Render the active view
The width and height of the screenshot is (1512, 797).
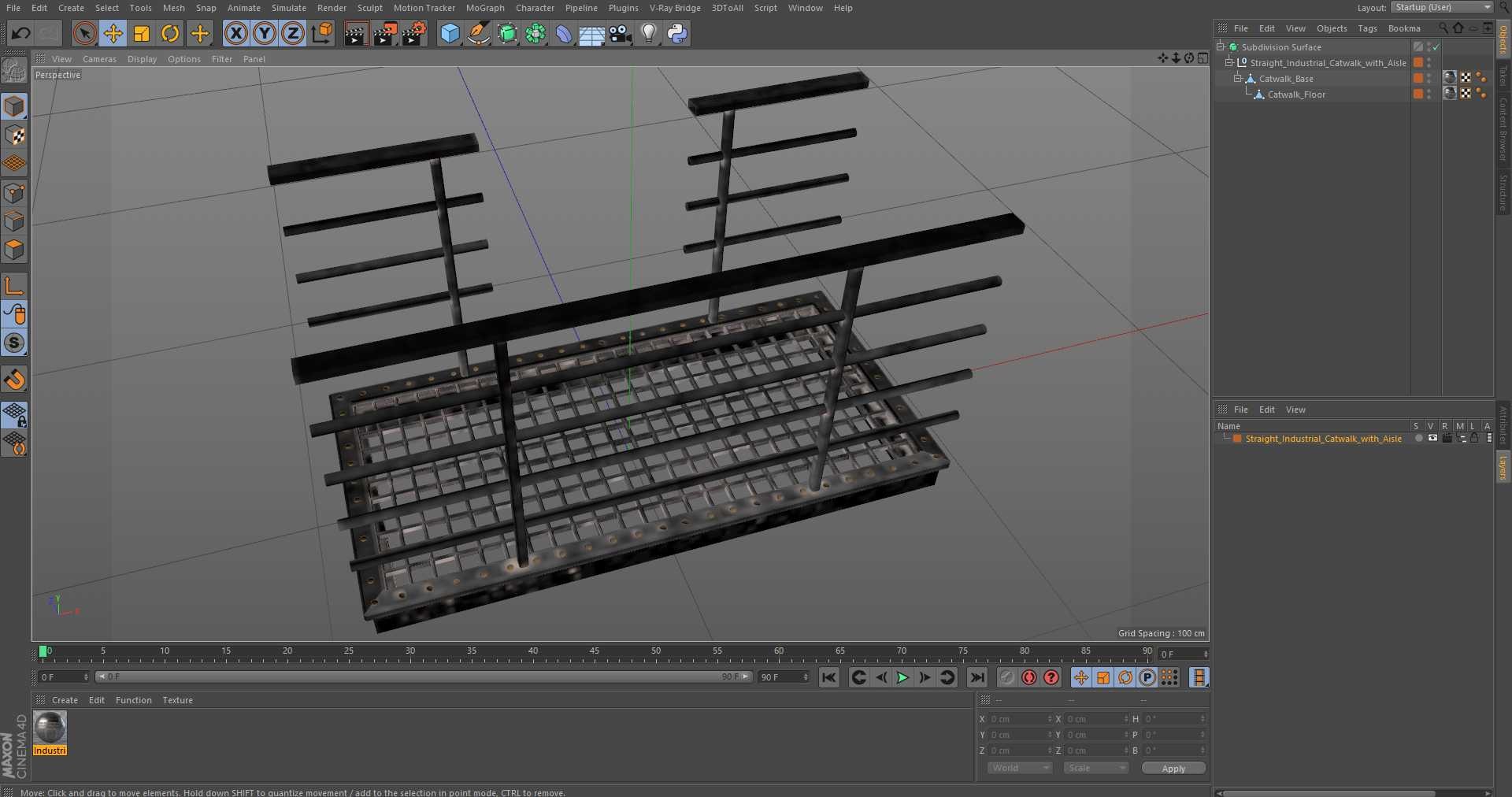click(x=356, y=33)
